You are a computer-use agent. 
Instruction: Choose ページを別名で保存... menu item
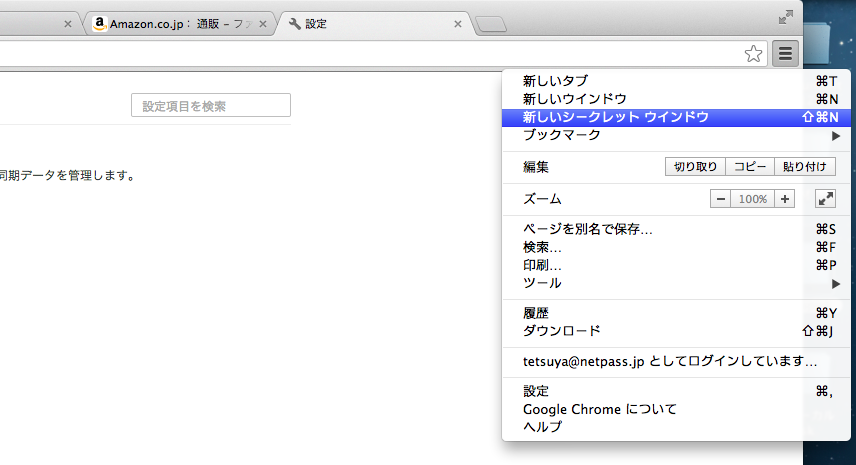pos(676,229)
